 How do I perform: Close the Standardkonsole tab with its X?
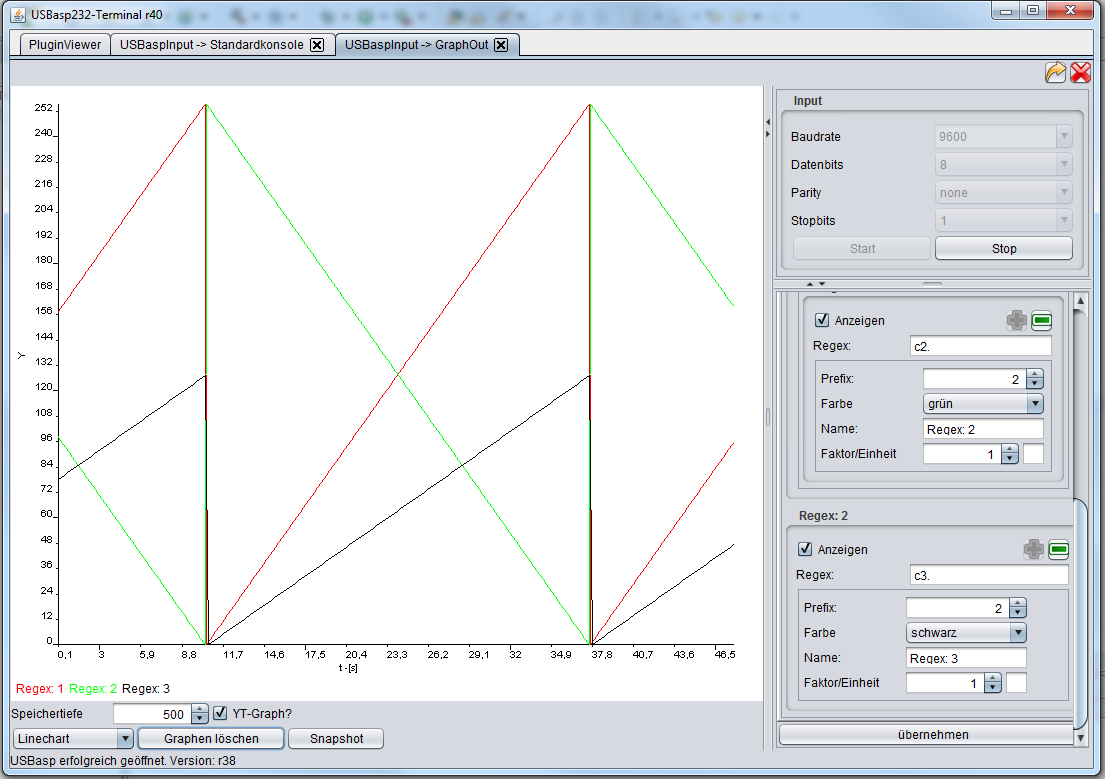(x=317, y=45)
